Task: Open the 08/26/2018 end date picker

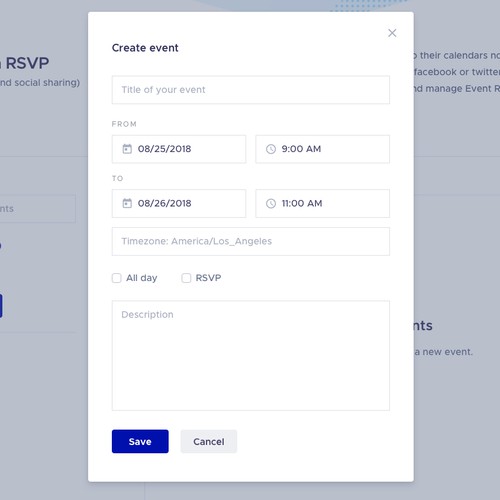Action: [179, 203]
